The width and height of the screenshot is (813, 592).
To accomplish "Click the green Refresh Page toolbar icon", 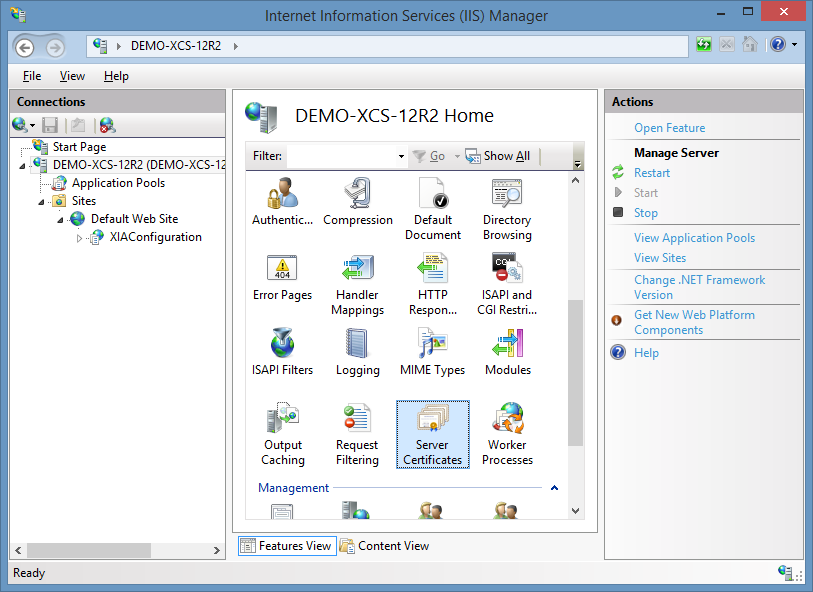I will [704, 45].
